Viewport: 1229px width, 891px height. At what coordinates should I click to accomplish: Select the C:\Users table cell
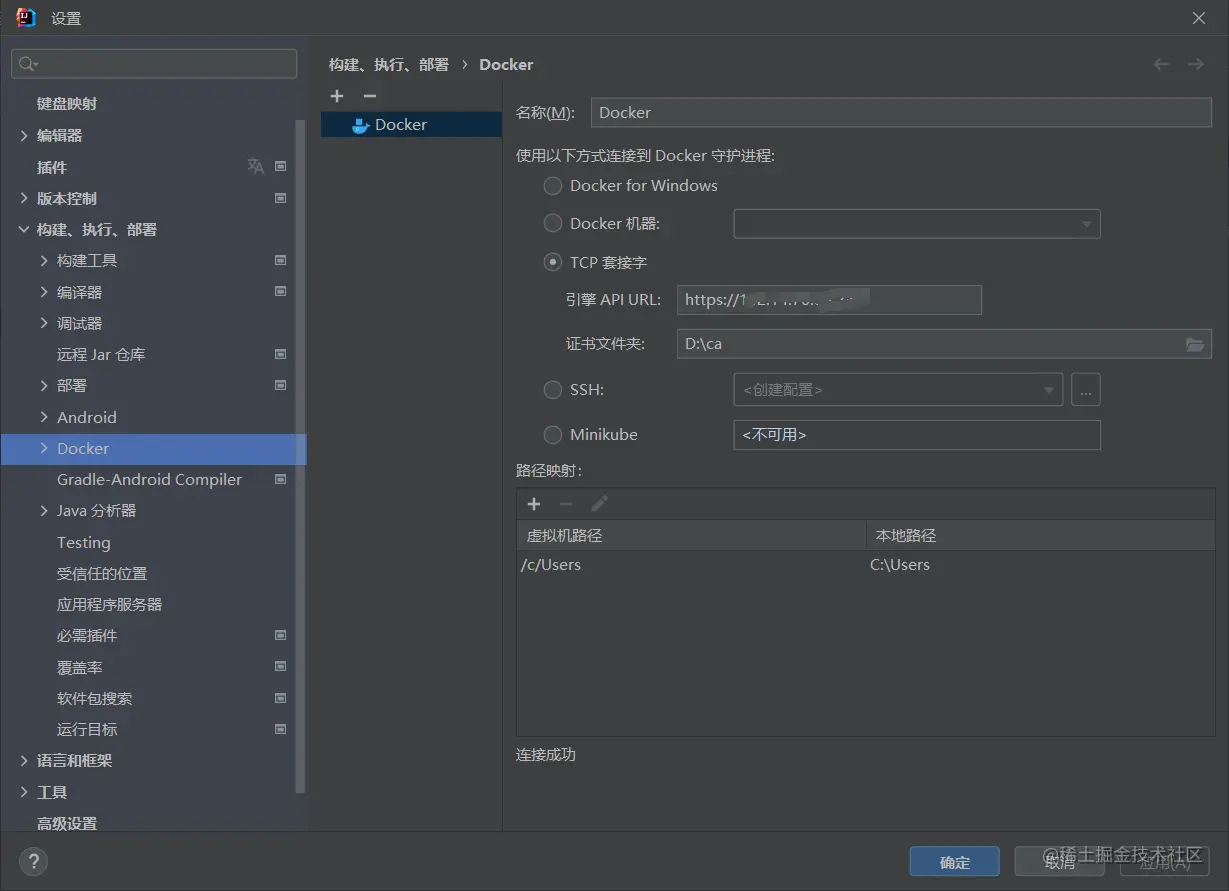point(1041,564)
